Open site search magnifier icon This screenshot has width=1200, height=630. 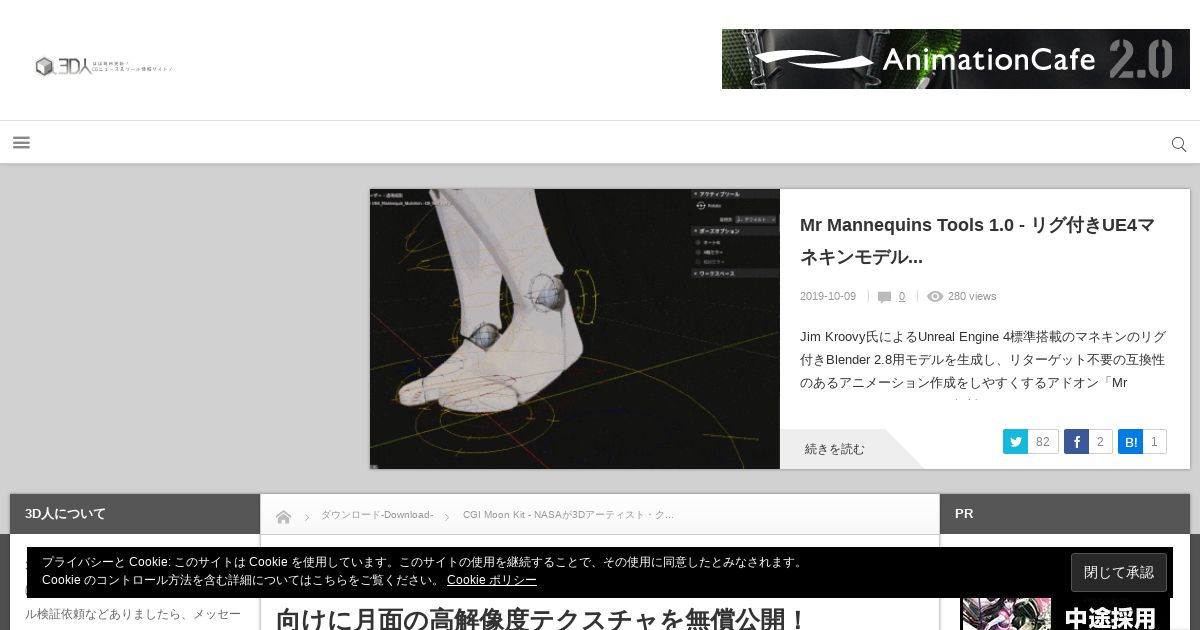pos(1179,144)
